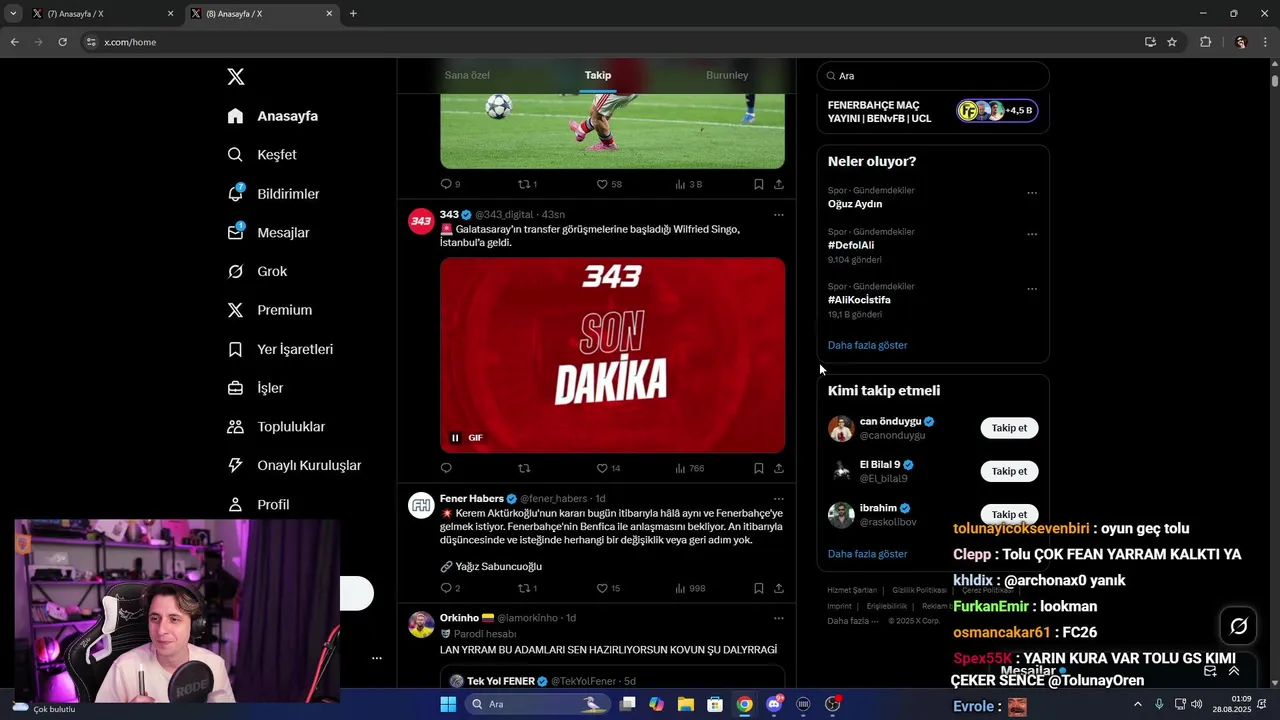
Task: Repost the 343 post
Action: tap(524, 468)
